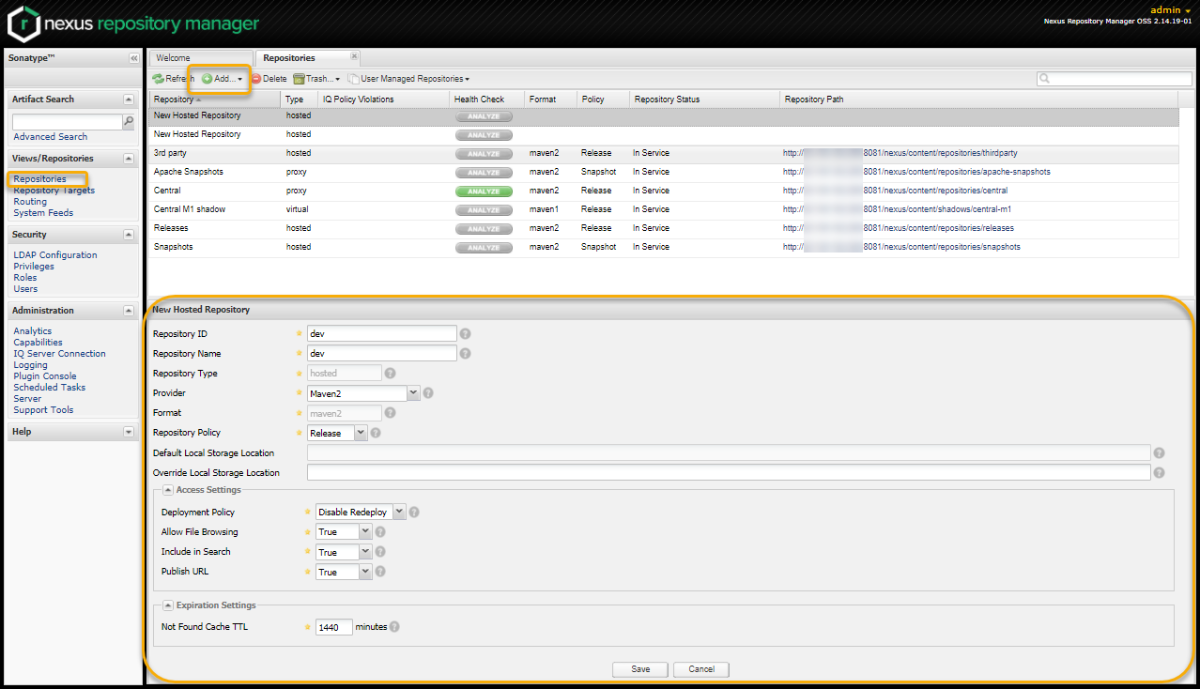Click the Health Check column header
The height and width of the screenshot is (689, 1200).
point(486,99)
